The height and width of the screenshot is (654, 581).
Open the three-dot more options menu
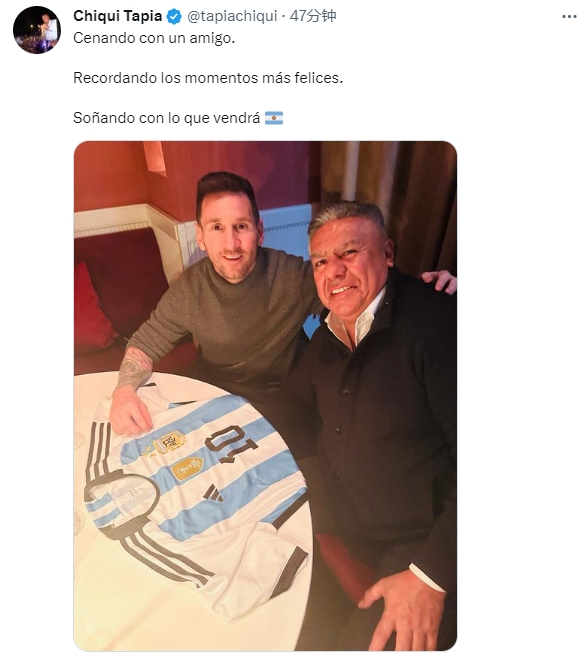(x=569, y=17)
